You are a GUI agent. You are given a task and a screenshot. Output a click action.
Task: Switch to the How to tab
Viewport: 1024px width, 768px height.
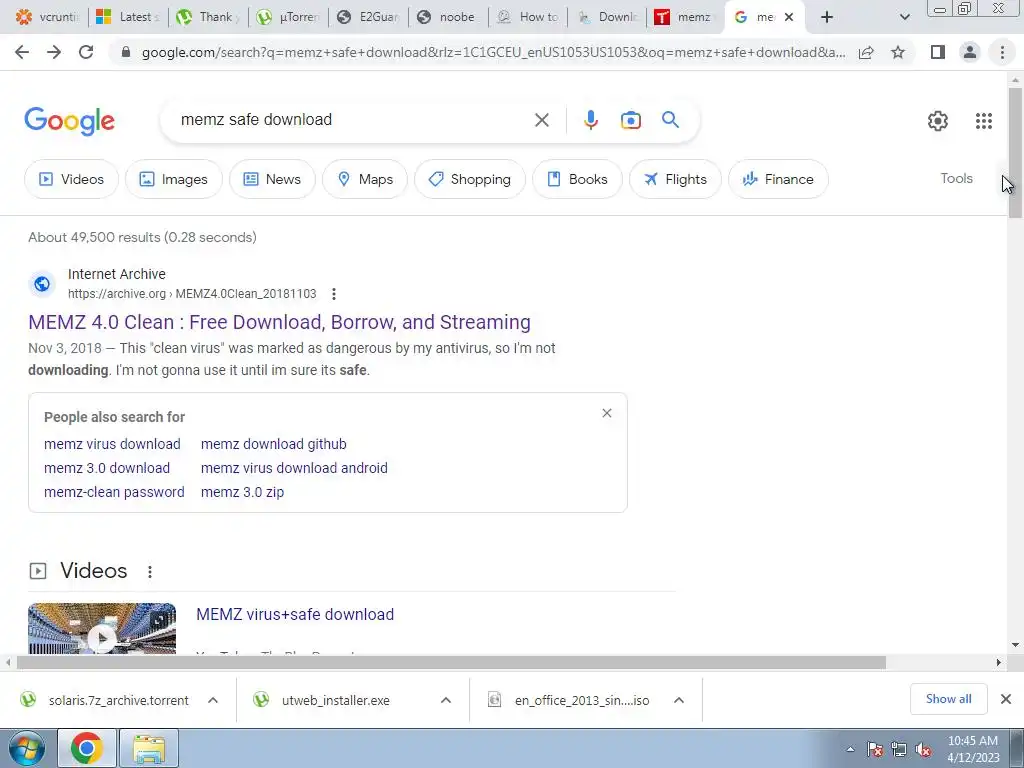[x=528, y=17]
